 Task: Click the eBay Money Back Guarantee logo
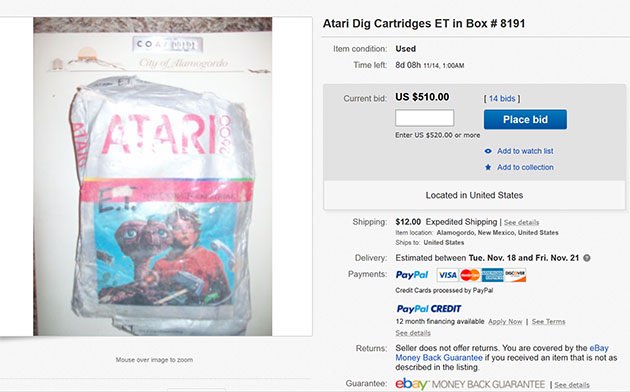pyautogui.click(x=470, y=384)
